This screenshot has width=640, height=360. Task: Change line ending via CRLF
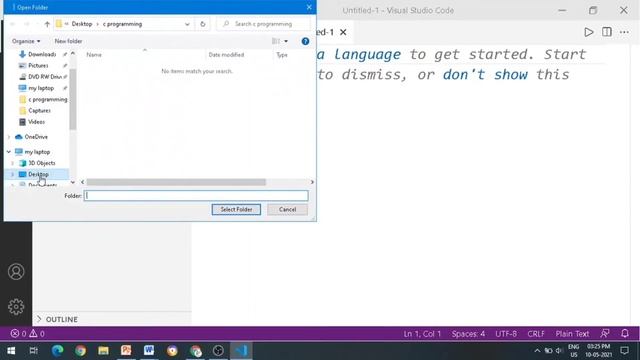tap(536, 333)
